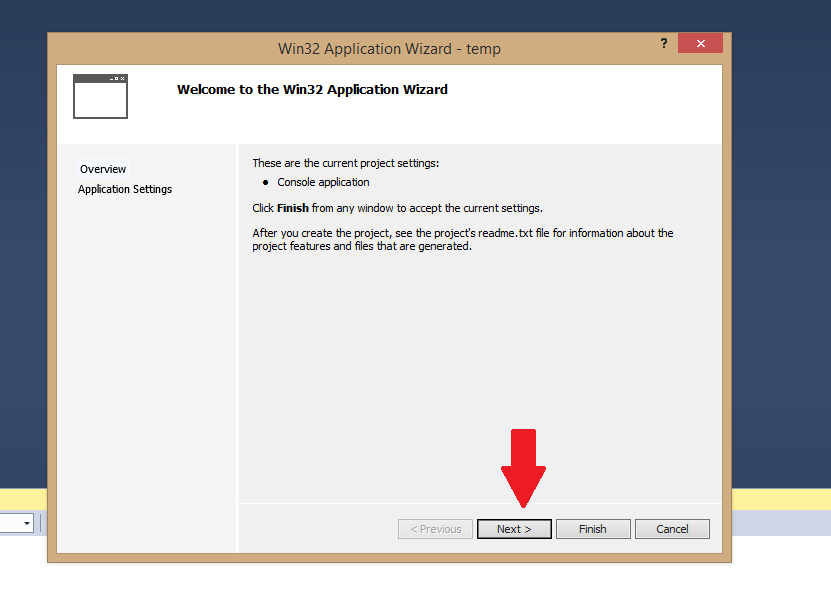Click the yellow notification bar behind dialog
Viewport: 831px width, 597px height.
780,499
